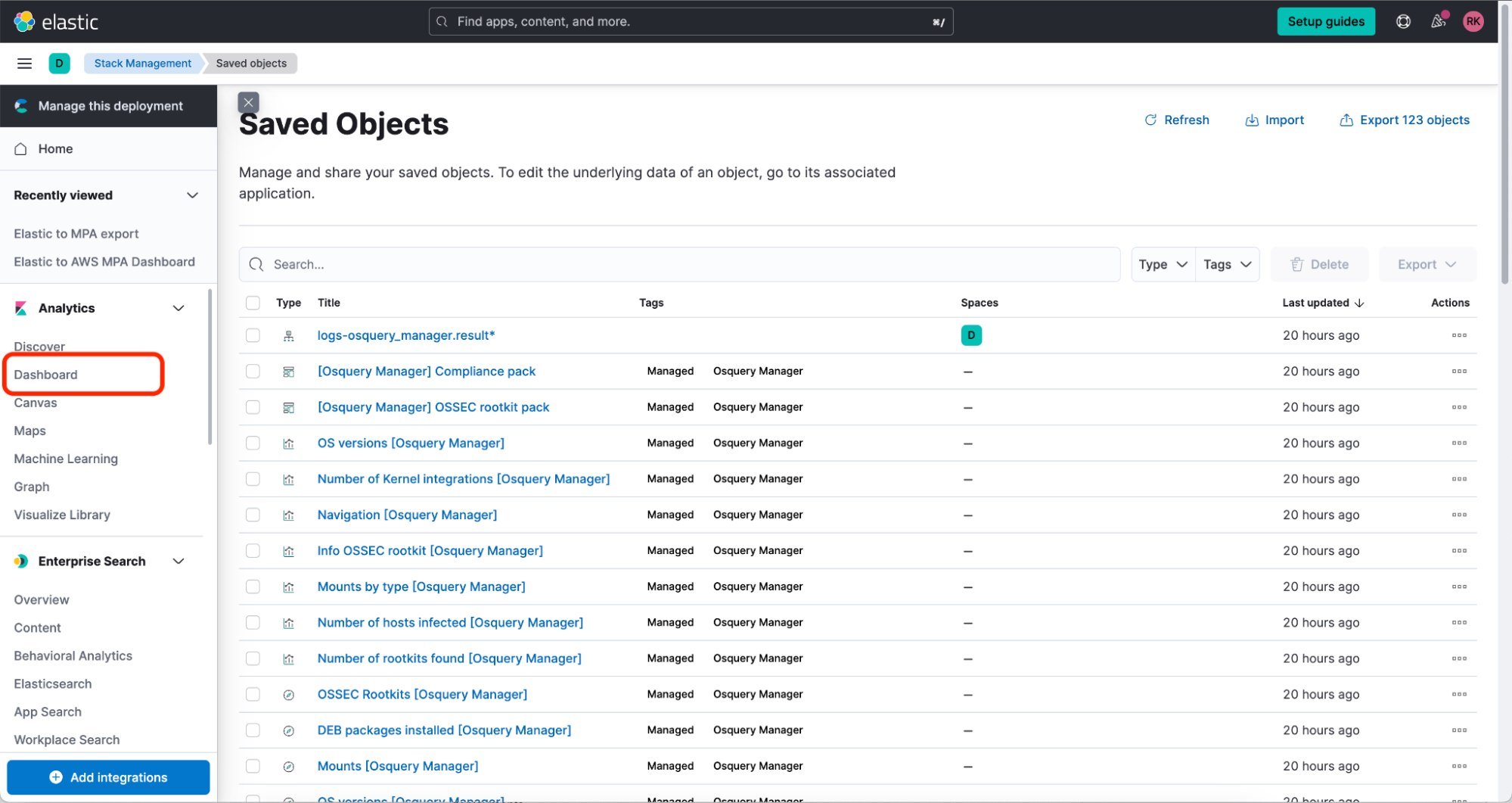The height and width of the screenshot is (803, 1512).
Task: Click Export 123 objects
Action: coord(1405,120)
